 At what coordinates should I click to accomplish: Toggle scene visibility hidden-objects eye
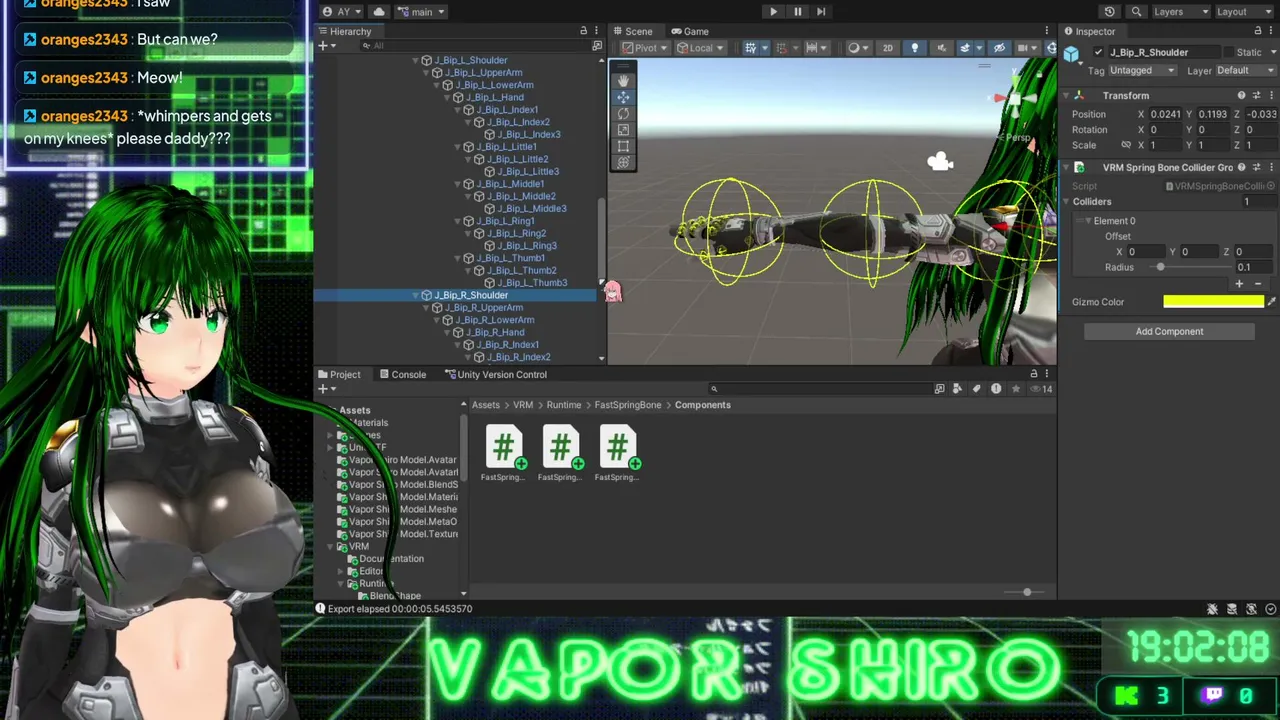click(x=999, y=48)
